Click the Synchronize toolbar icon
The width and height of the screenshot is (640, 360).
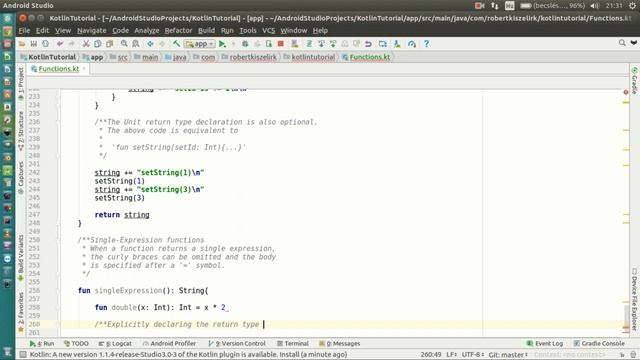(45, 44)
